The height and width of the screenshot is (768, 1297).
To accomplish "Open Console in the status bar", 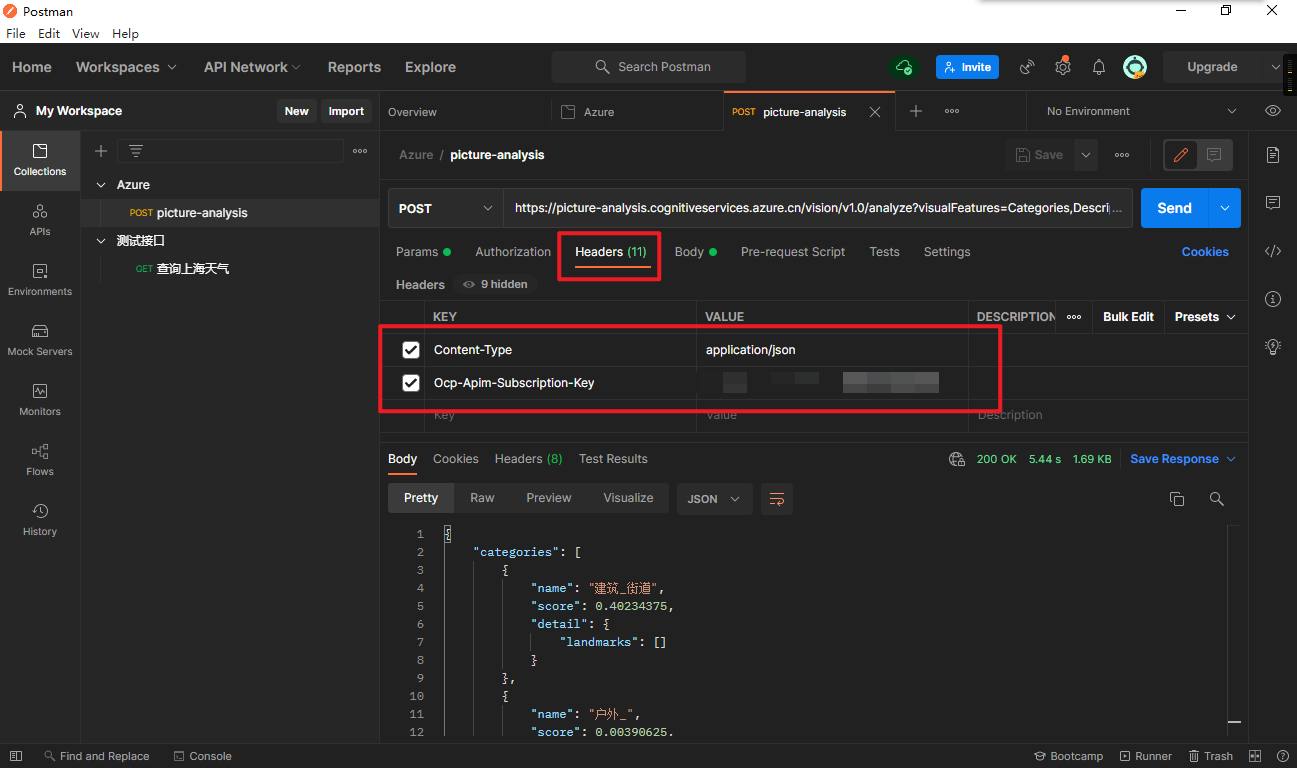I will point(203,756).
